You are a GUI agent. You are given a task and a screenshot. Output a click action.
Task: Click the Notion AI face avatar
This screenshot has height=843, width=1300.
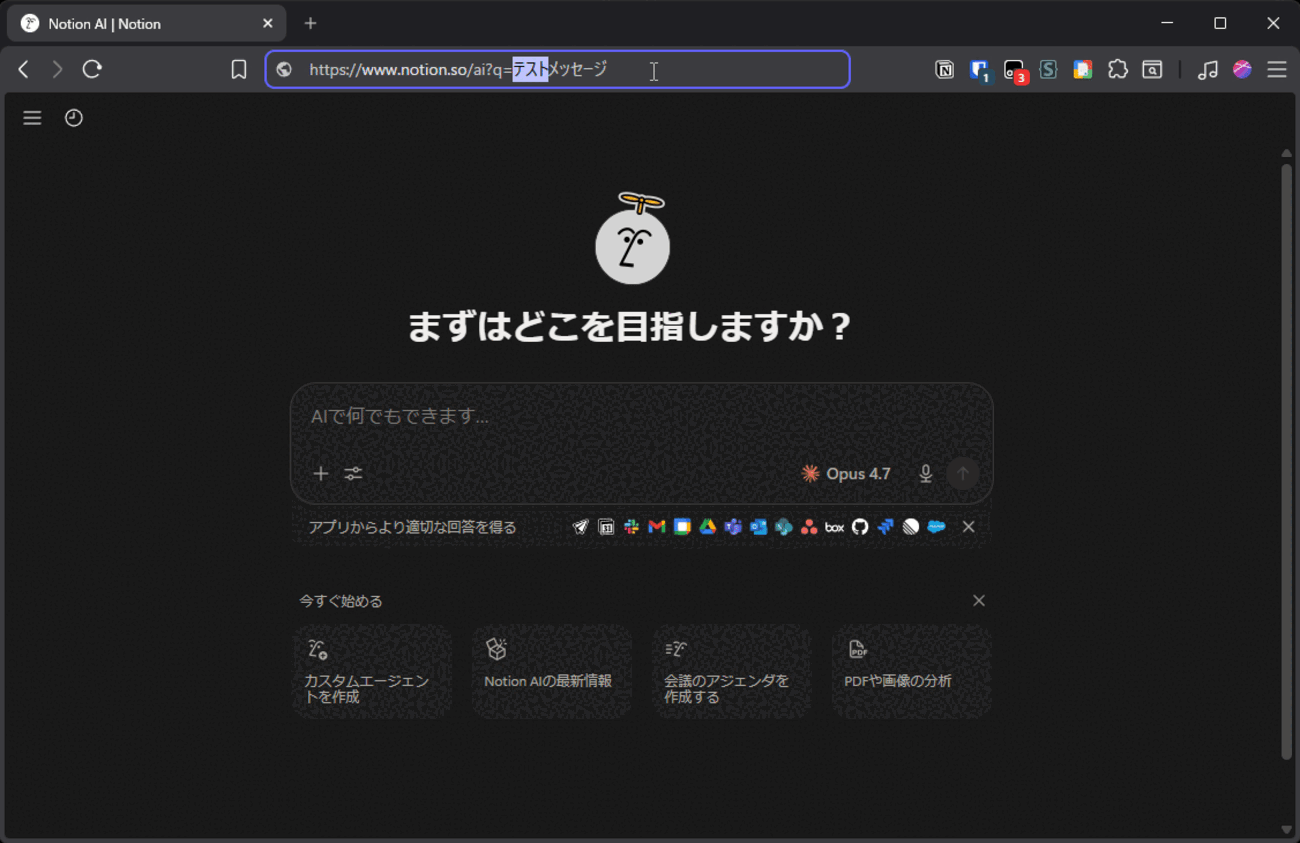click(x=633, y=239)
